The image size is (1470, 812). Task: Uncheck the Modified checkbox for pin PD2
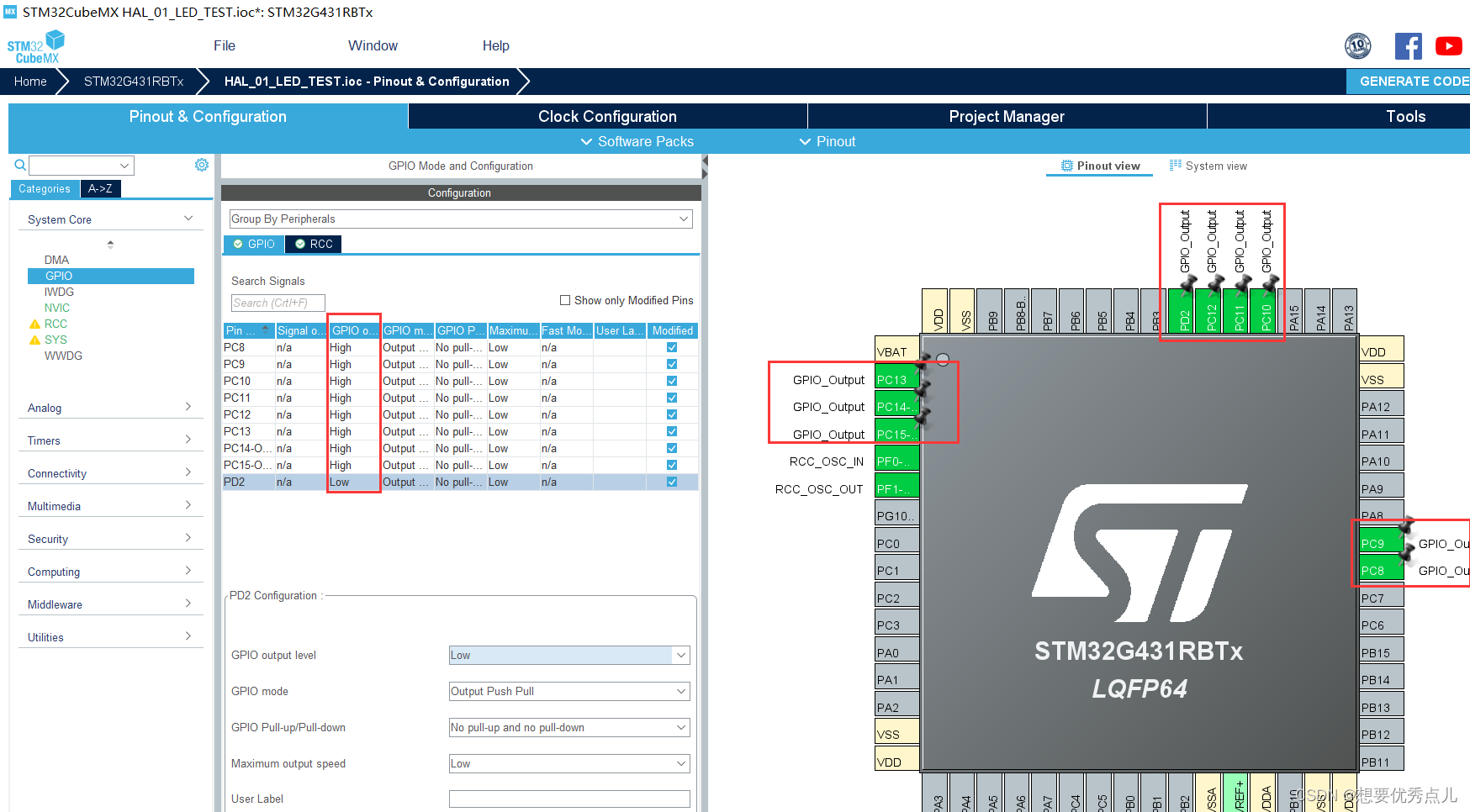coord(671,482)
